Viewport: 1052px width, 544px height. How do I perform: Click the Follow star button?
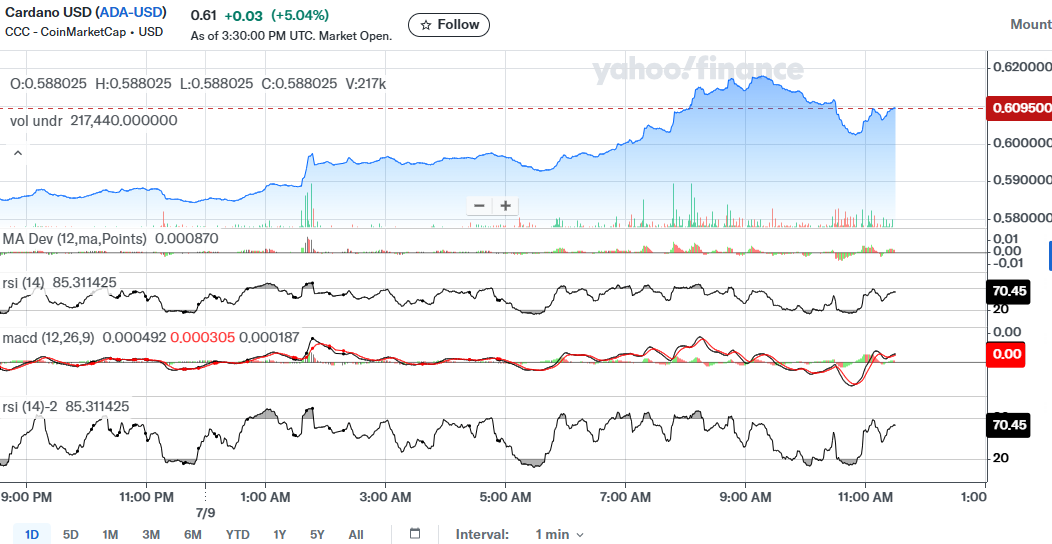(449, 25)
